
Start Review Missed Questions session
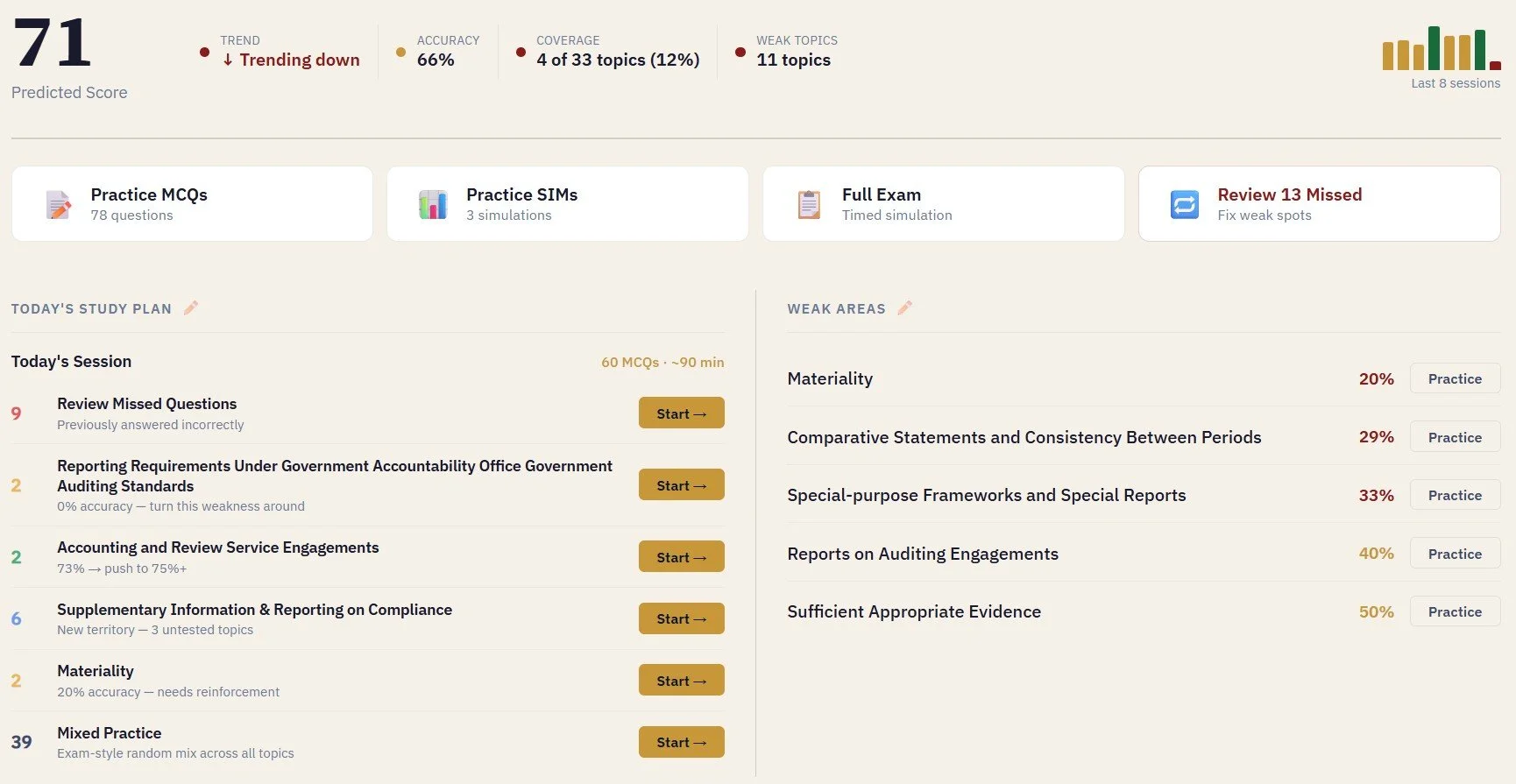coord(682,413)
